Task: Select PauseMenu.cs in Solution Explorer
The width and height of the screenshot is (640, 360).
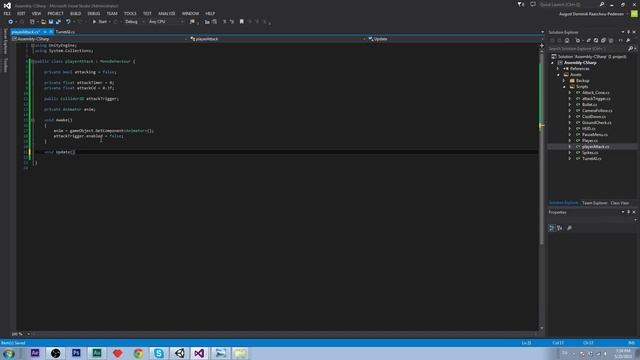Action: tap(595, 135)
